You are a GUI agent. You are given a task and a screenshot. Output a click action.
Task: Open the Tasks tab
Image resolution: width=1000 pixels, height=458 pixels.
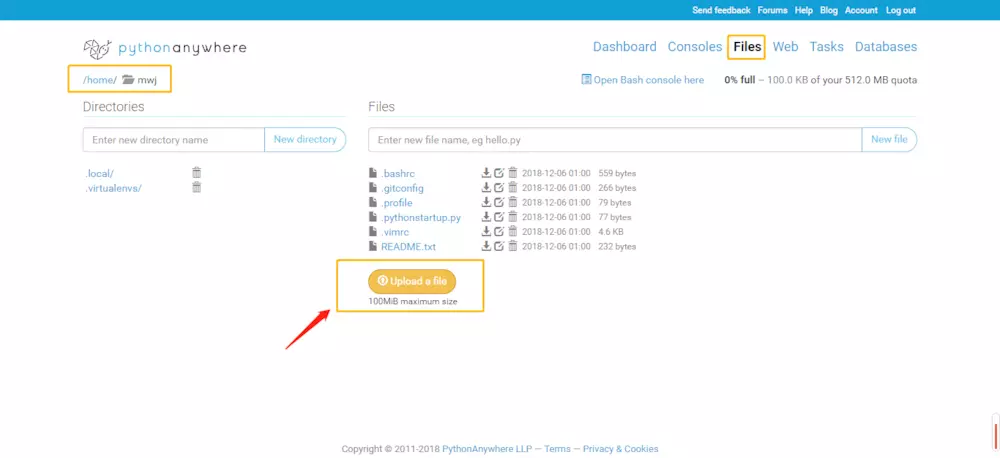[827, 47]
